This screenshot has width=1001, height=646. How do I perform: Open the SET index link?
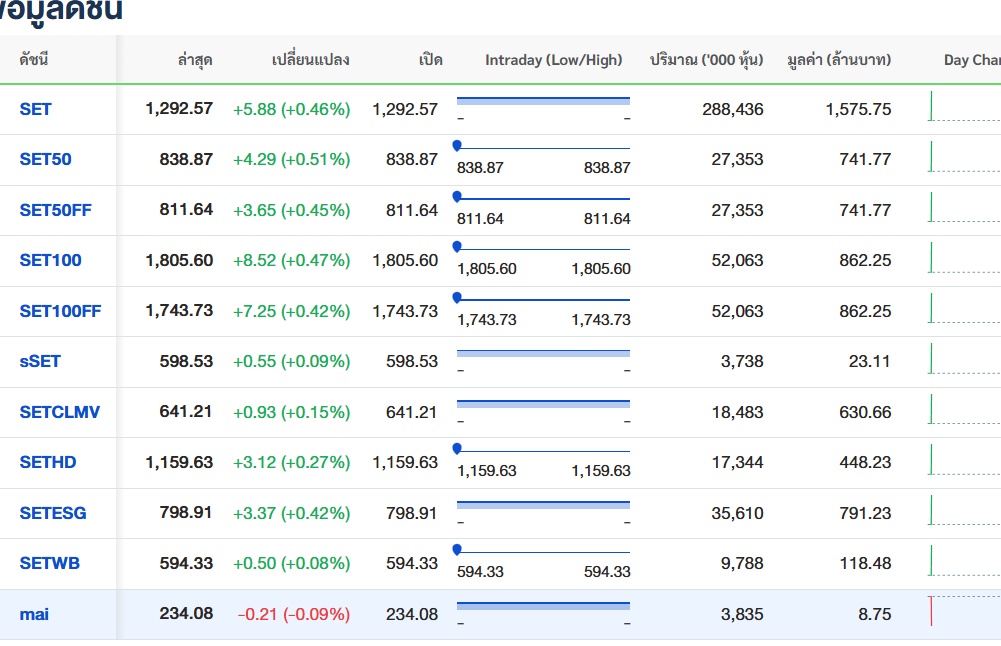(35, 109)
